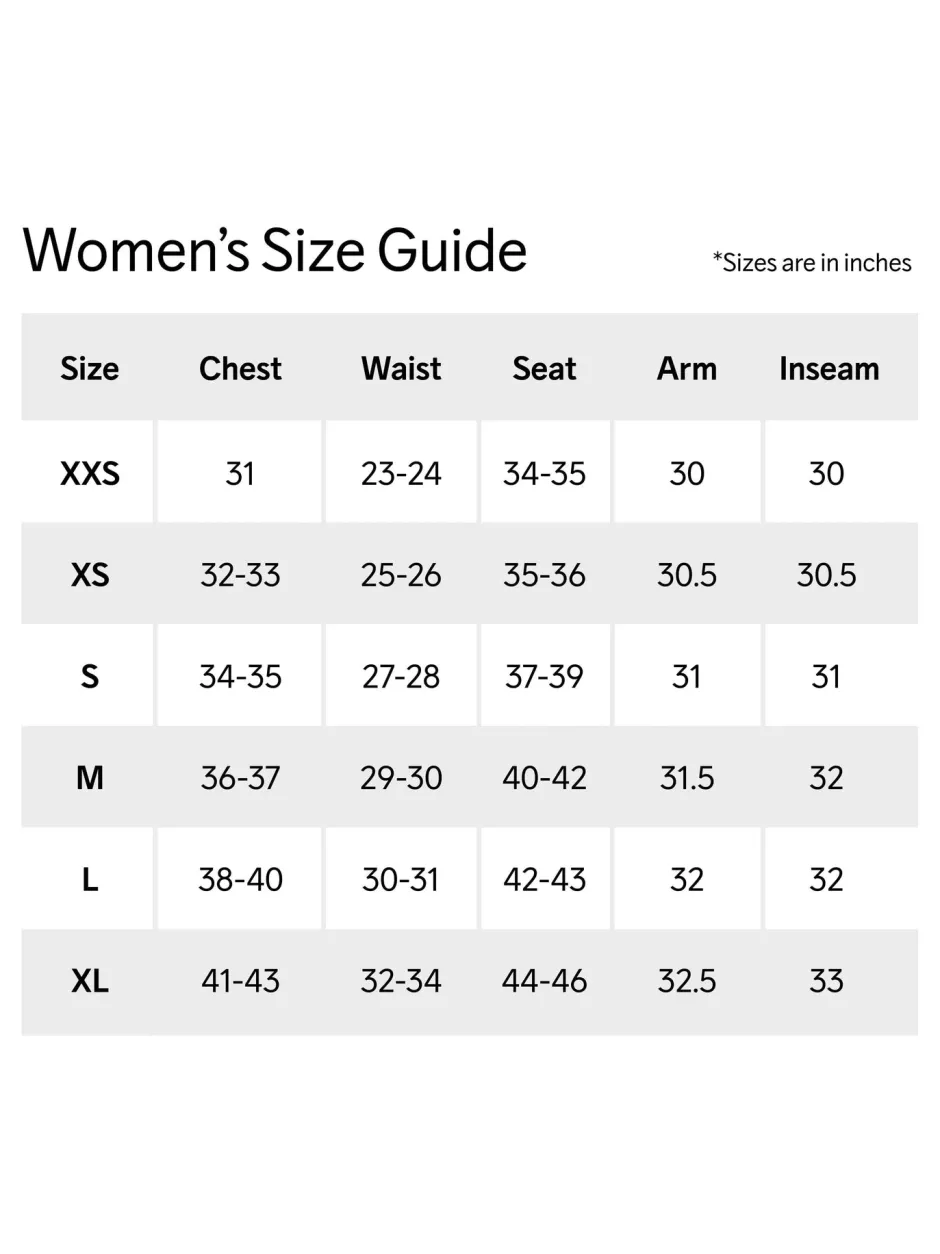Screen dimensions: 940x1254
Task: Select the Size column header
Action: [89, 368]
